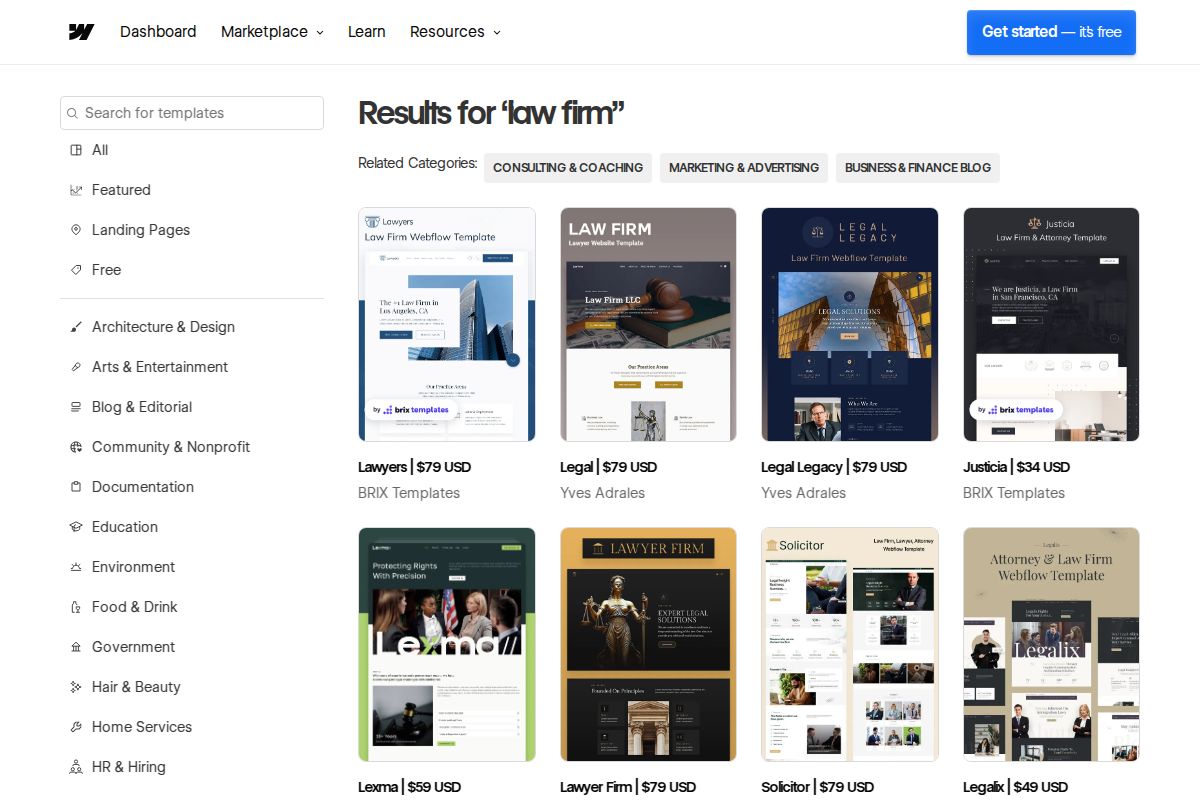Click the BRIX Templates link under Justicia
The height and width of the screenshot is (800, 1200).
pos(1013,493)
